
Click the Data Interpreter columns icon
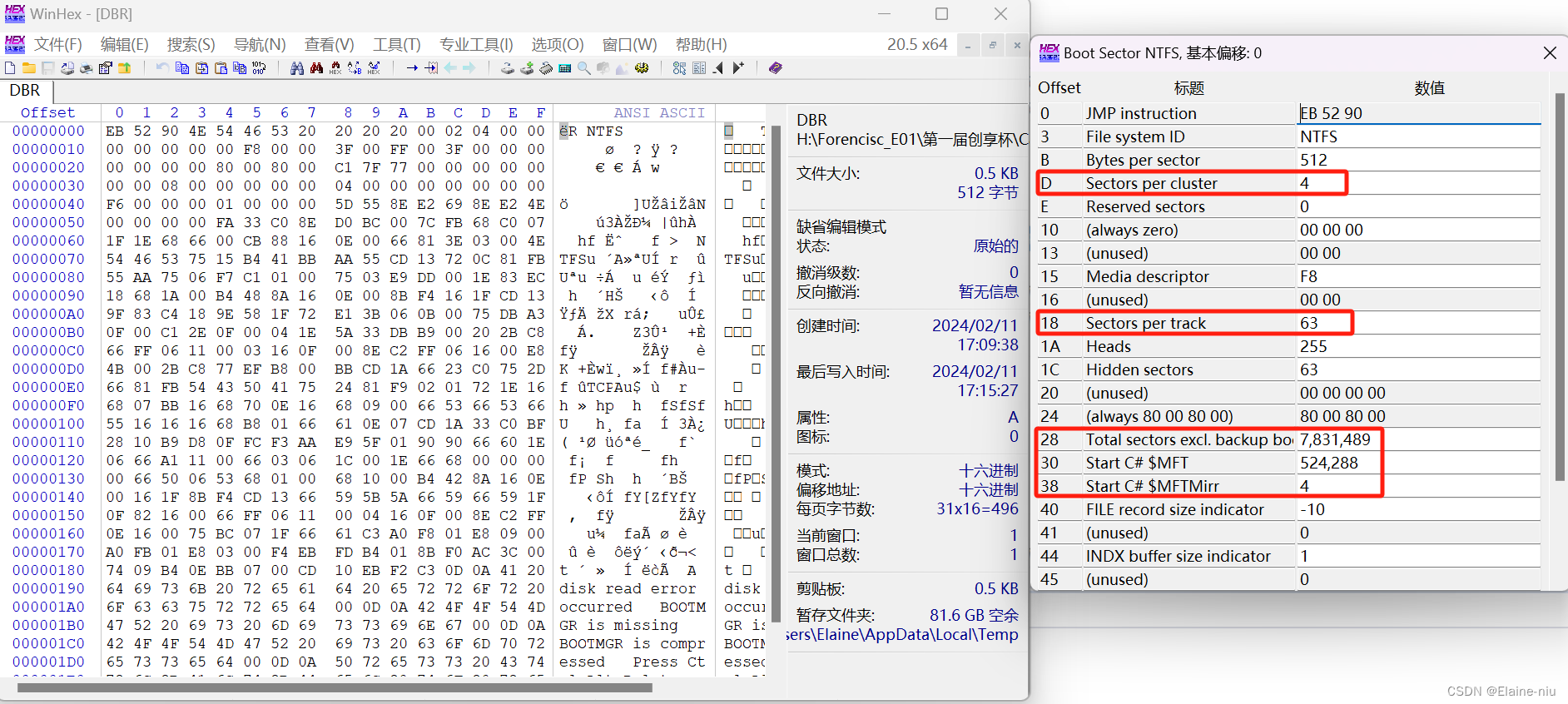[x=699, y=68]
